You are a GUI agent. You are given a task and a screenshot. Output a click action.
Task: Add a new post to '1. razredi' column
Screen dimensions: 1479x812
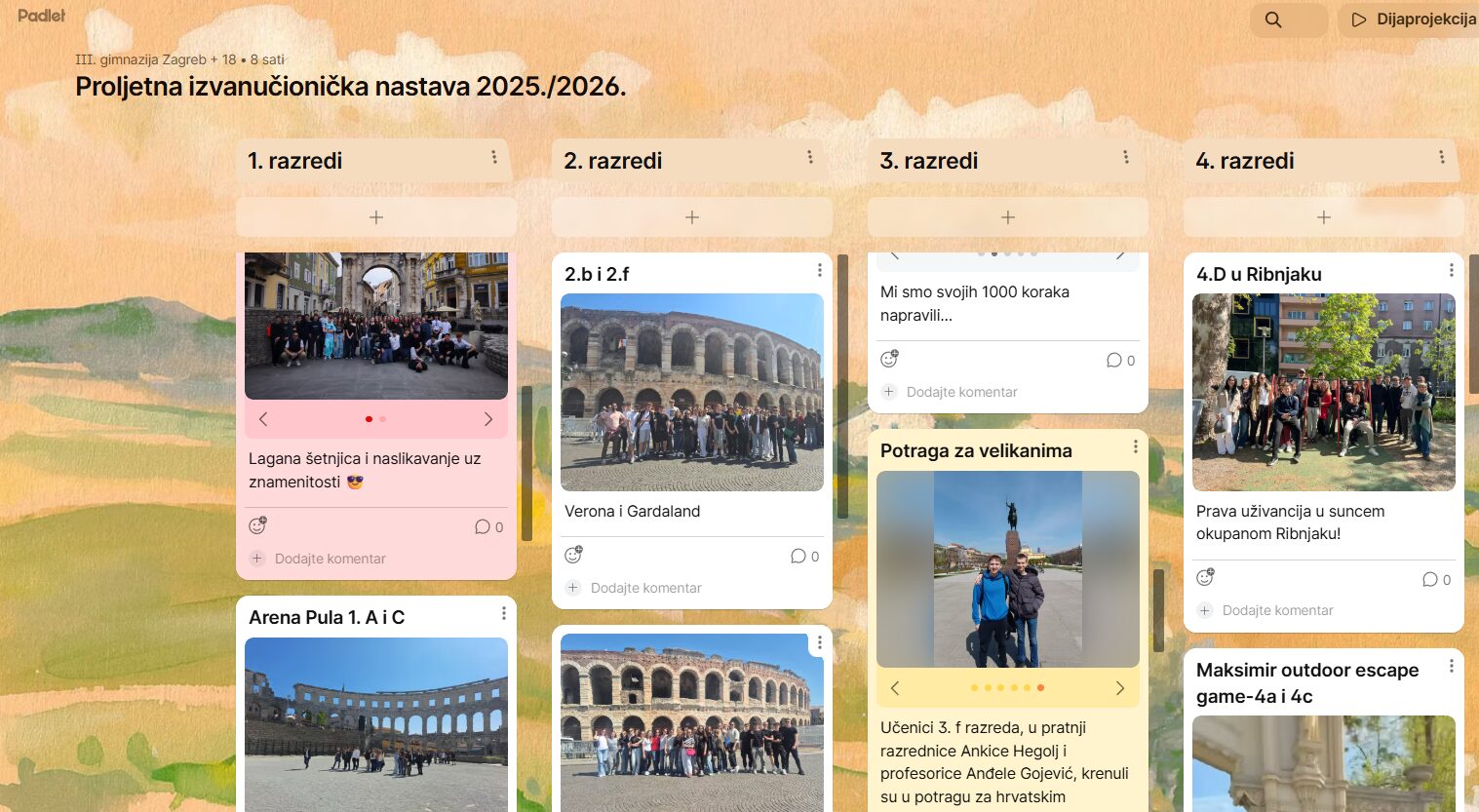pyautogui.click(x=375, y=216)
